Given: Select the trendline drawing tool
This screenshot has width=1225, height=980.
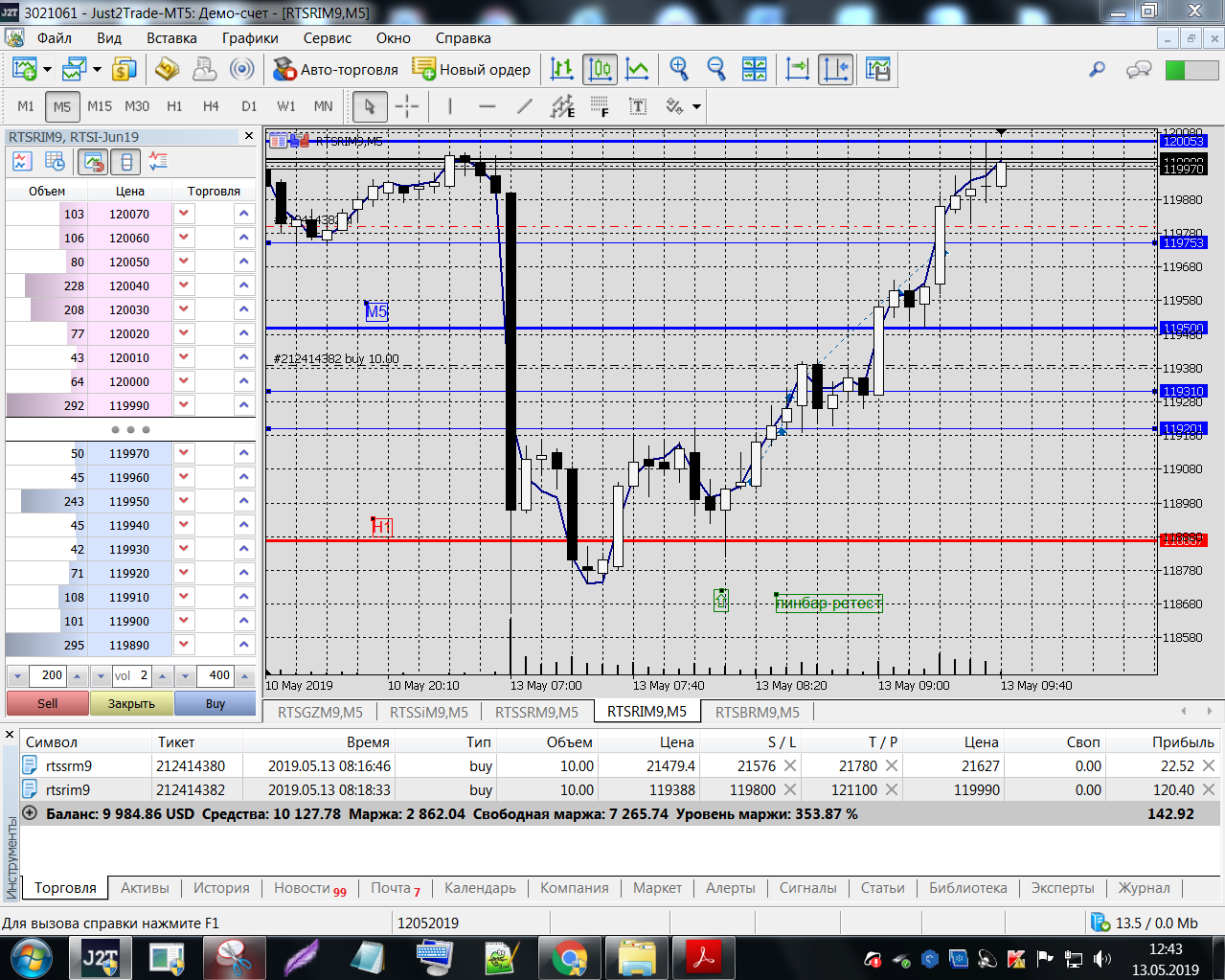Looking at the screenshot, I should coord(525,106).
